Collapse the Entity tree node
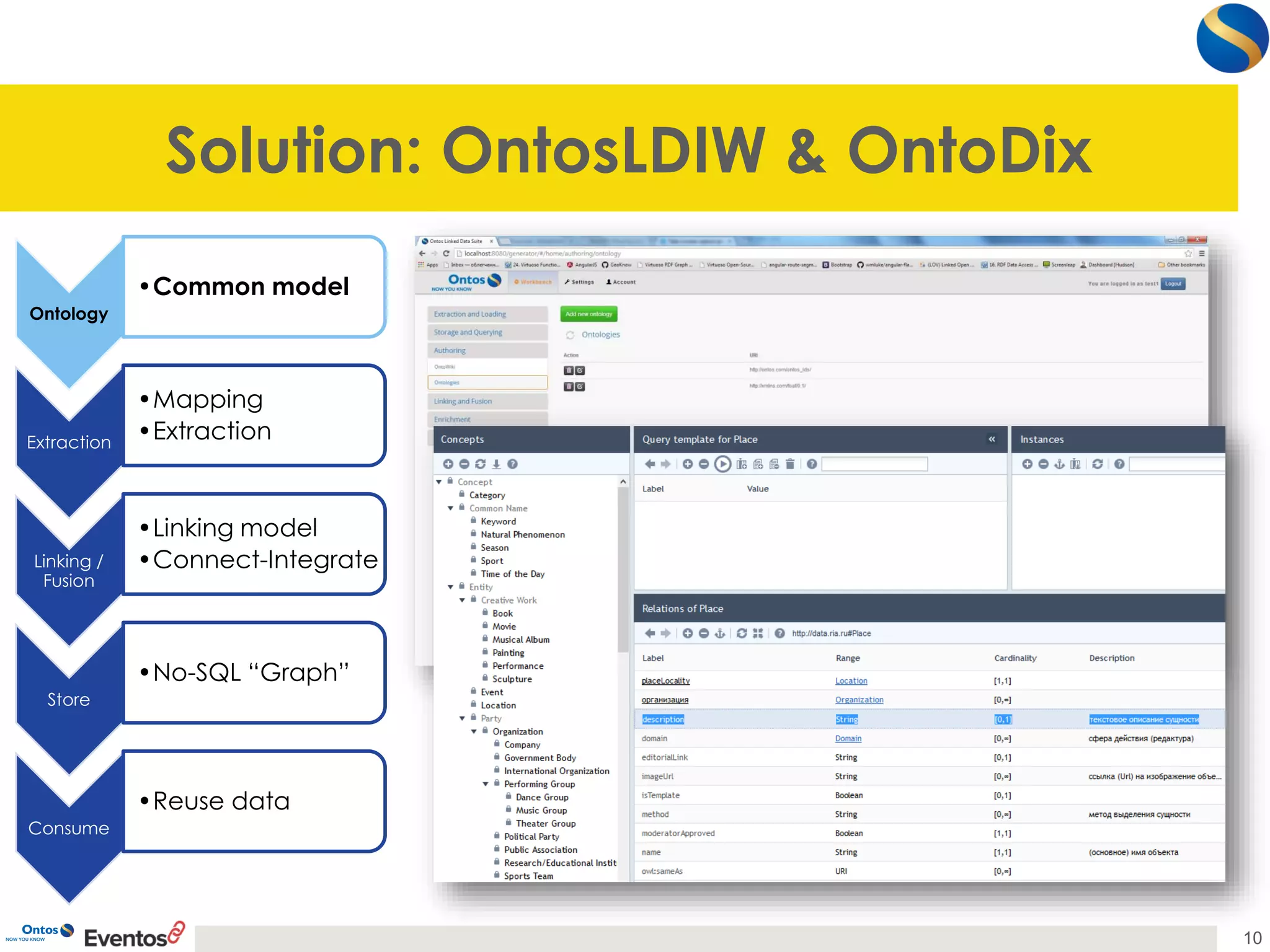This screenshot has height=952, width=1270. pyautogui.click(x=451, y=586)
